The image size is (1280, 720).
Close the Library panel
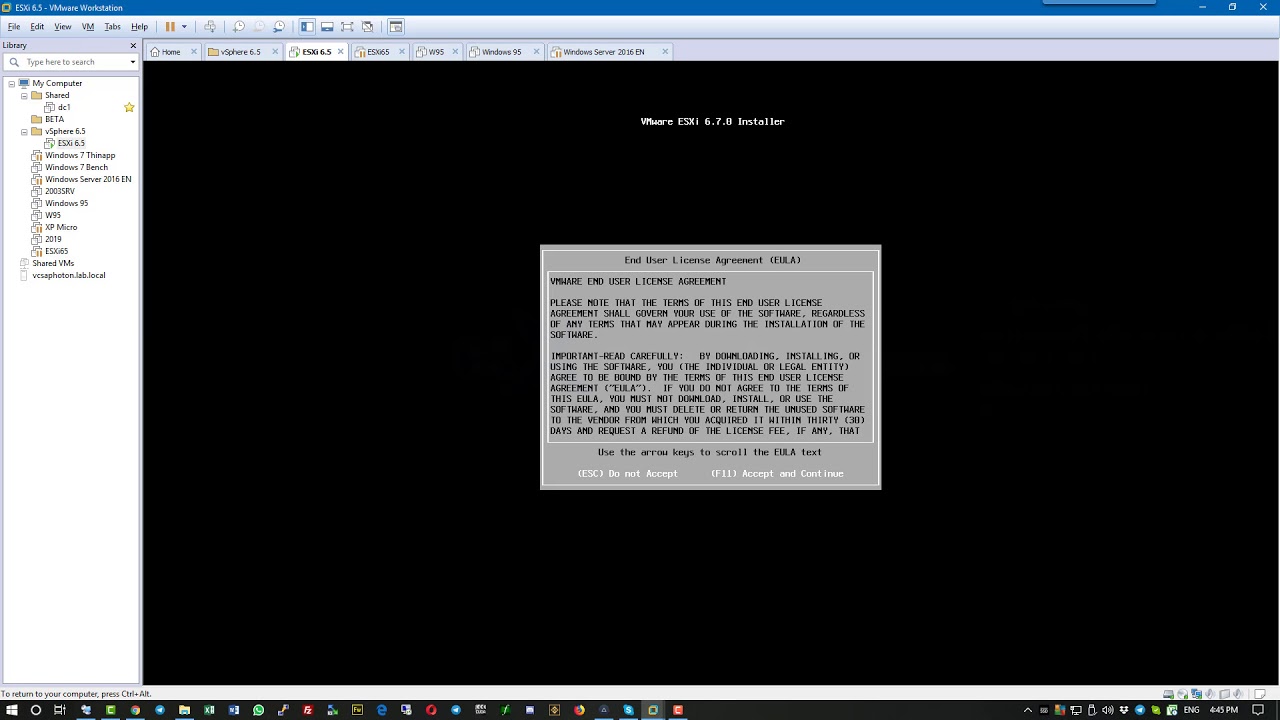coord(133,45)
